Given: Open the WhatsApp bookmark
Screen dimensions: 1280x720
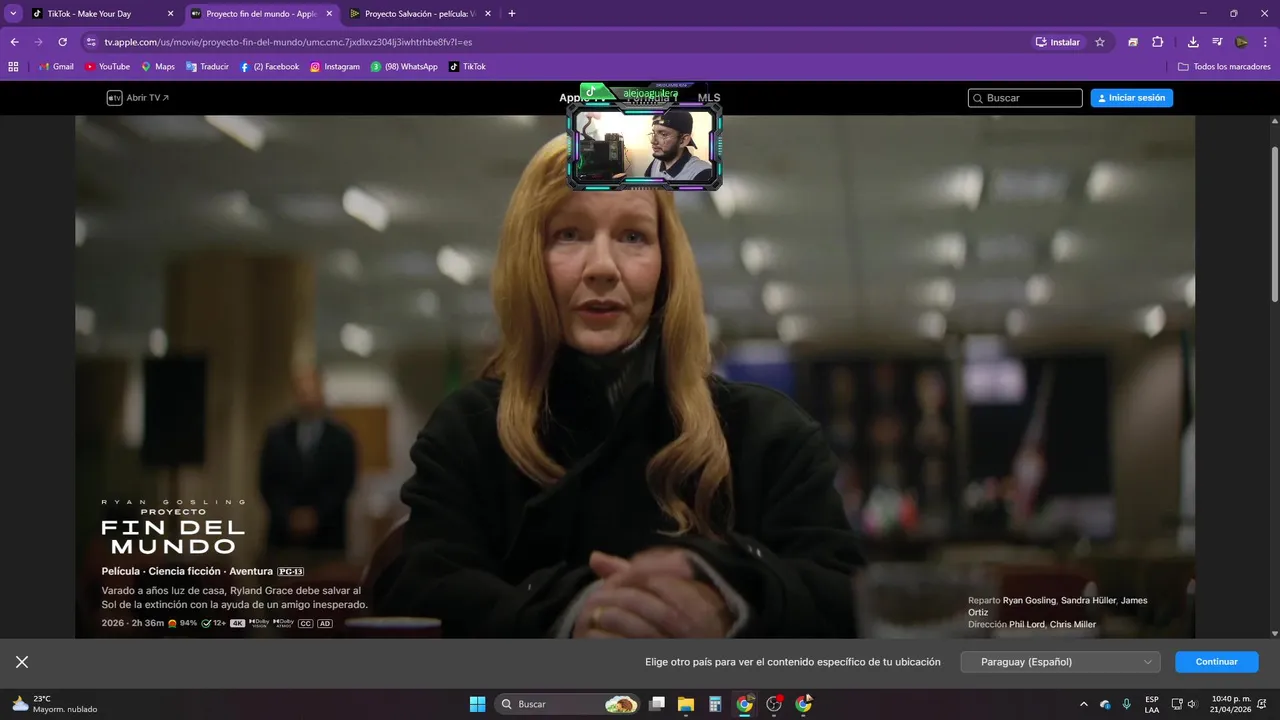Looking at the screenshot, I should pyautogui.click(x=404, y=67).
